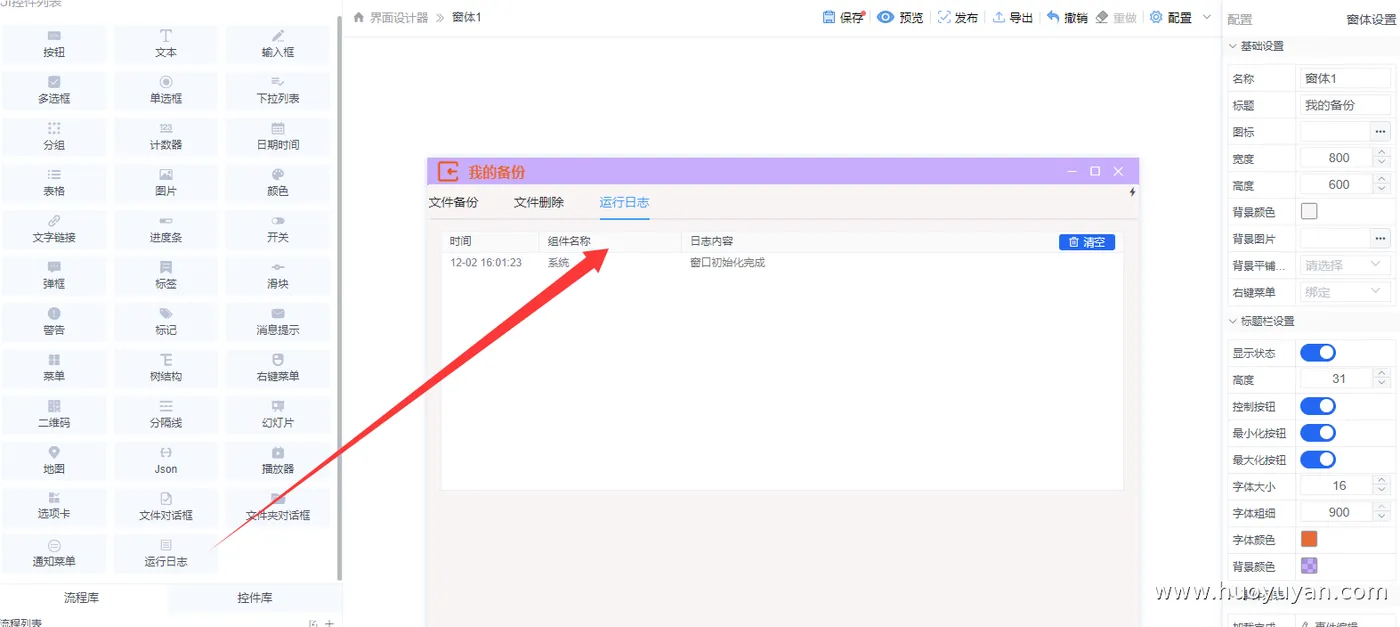Click the 清空 clear log button
This screenshot has width=1400, height=627.
(1087, 242)
